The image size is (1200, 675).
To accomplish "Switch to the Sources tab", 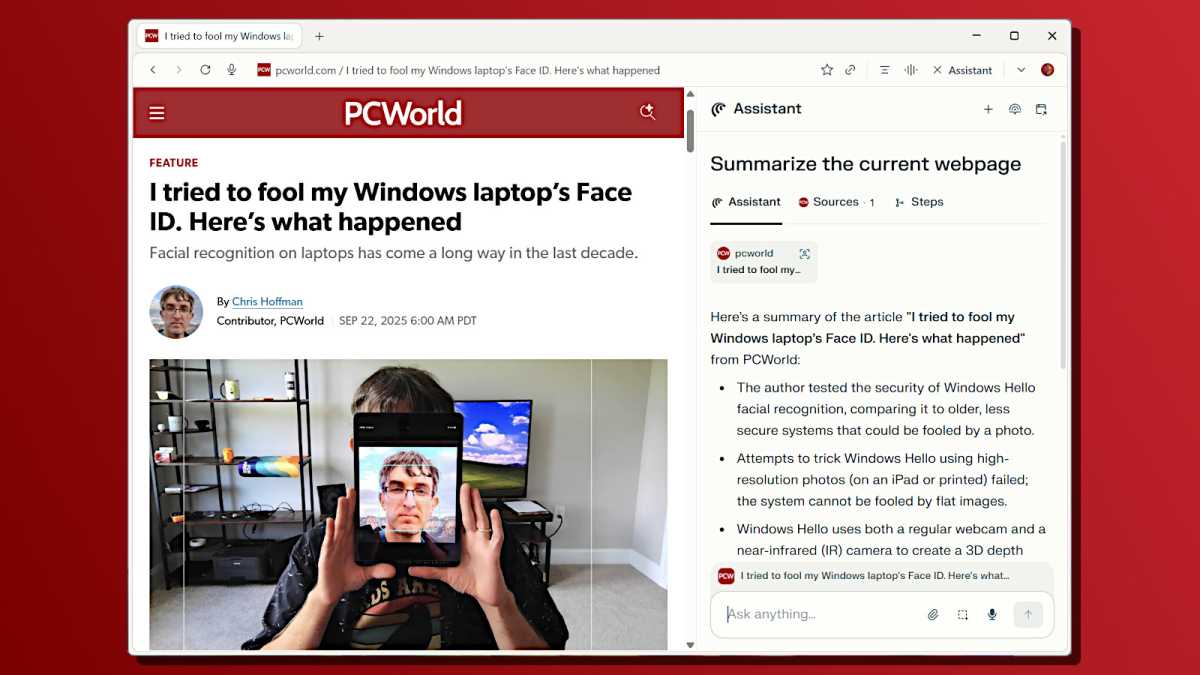I will pos(836,202).
